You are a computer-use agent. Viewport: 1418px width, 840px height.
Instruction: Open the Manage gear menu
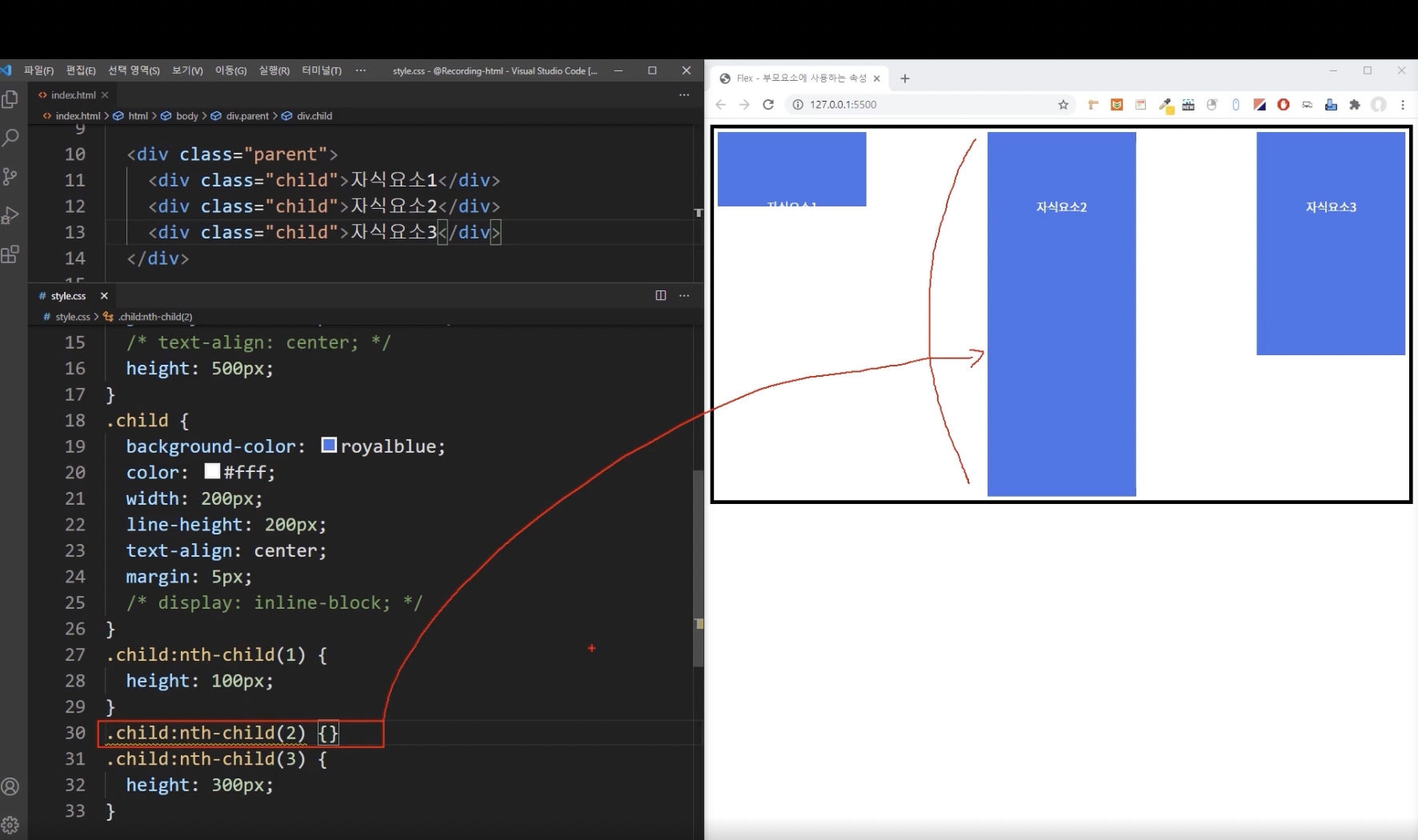point(10,825)
